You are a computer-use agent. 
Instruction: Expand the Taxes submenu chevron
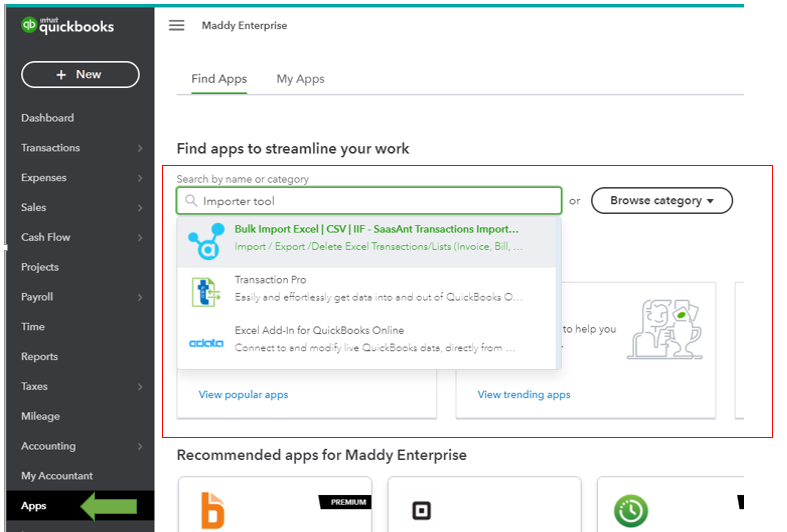coord(140,386)
